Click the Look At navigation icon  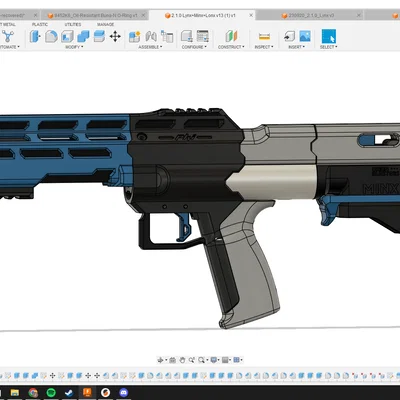coord(172,360)
